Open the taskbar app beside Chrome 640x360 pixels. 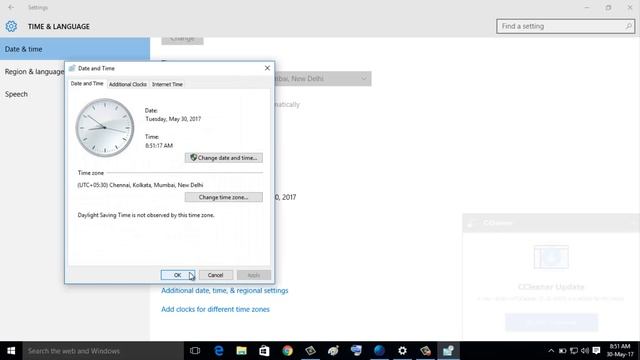point(310,351)
